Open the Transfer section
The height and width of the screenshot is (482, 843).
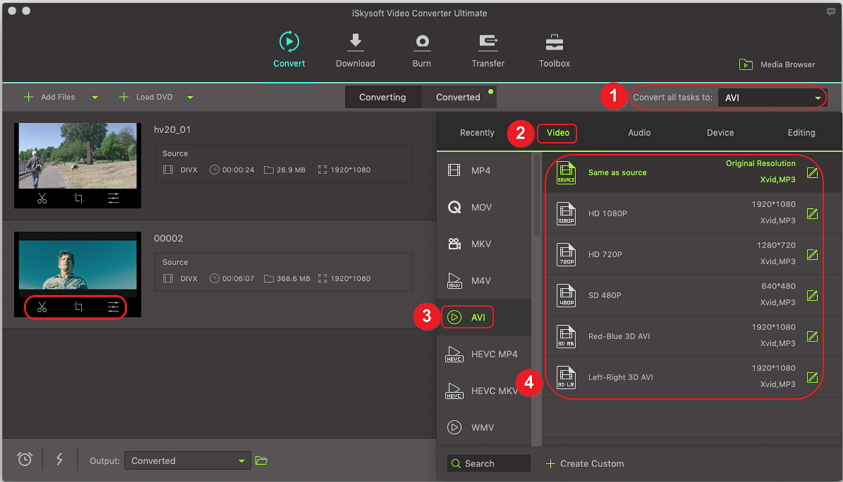pos(488,42)
